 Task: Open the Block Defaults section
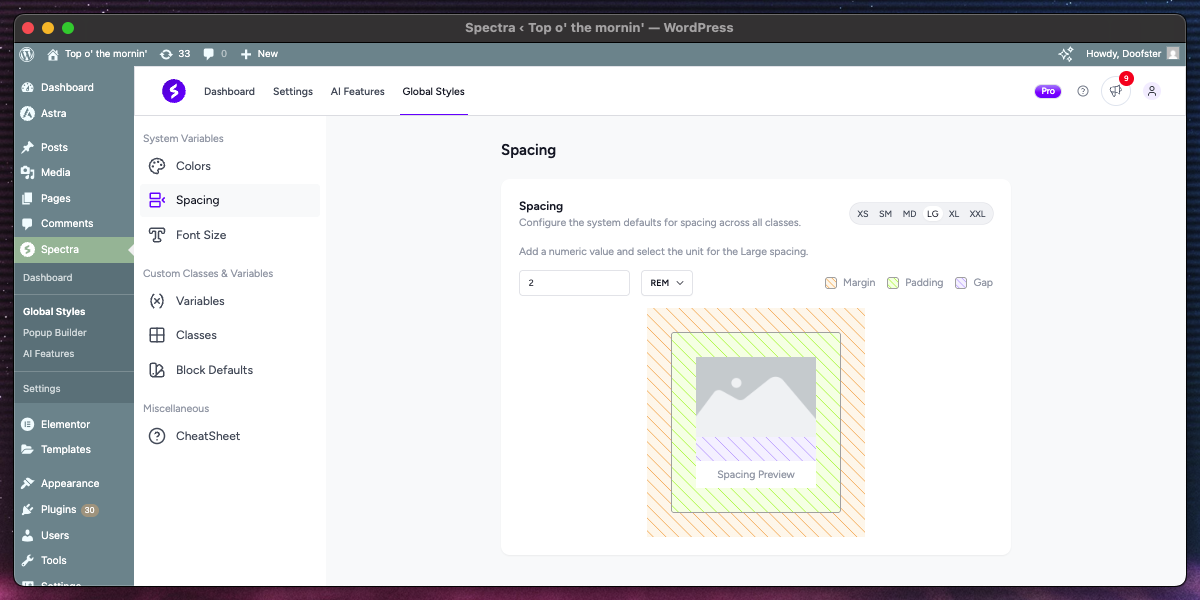click(x=214, y=370)
